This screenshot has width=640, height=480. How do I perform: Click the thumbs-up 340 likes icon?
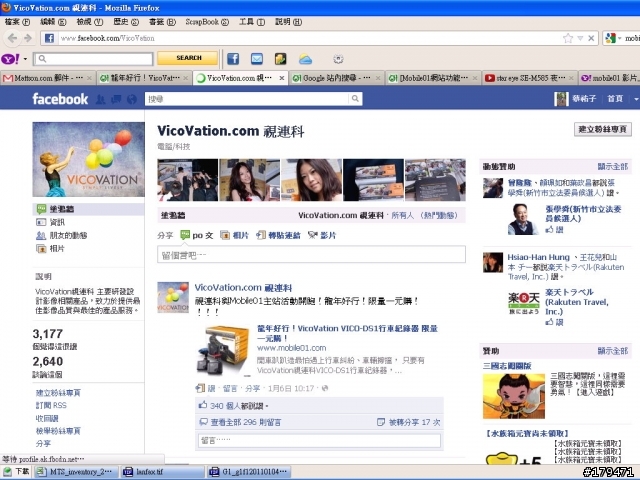203,405
